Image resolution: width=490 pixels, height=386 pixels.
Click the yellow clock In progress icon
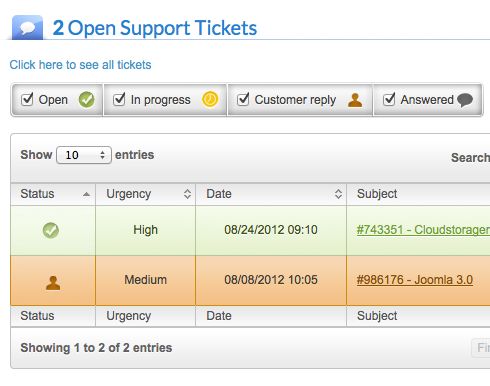[210, 100]
